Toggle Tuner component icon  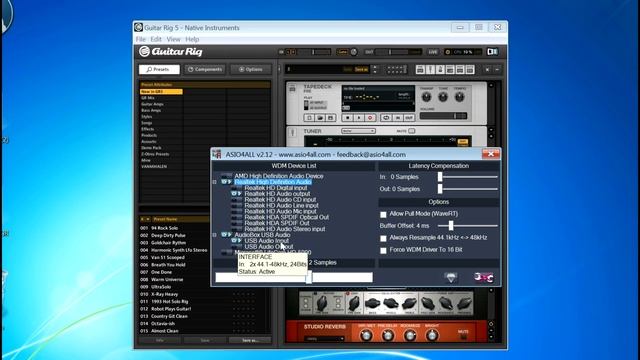tap(292, 132)
